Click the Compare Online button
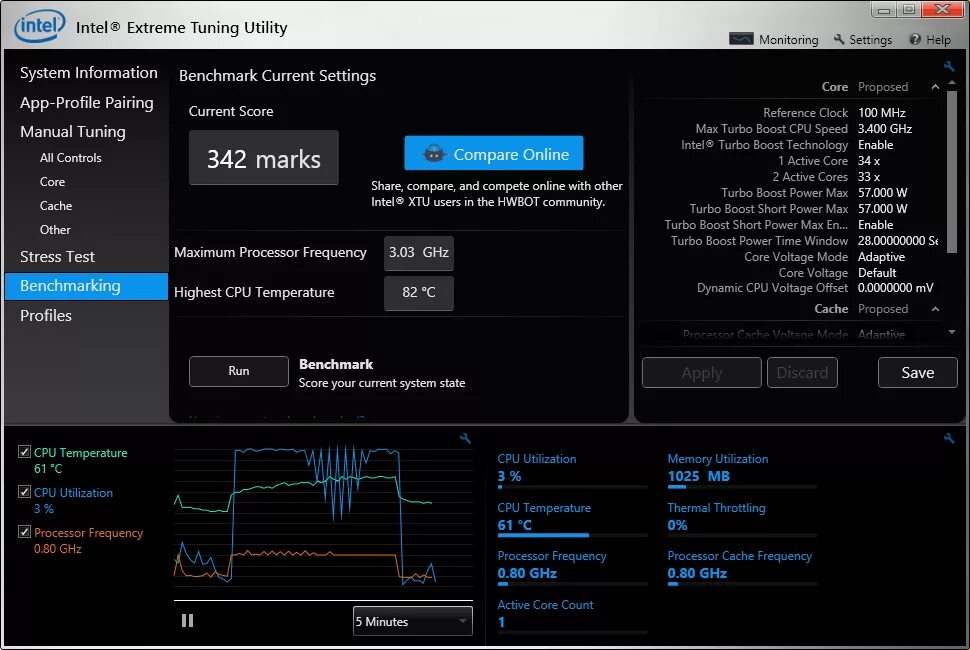Viewport: 970px width, 650px height. [494, 153]
